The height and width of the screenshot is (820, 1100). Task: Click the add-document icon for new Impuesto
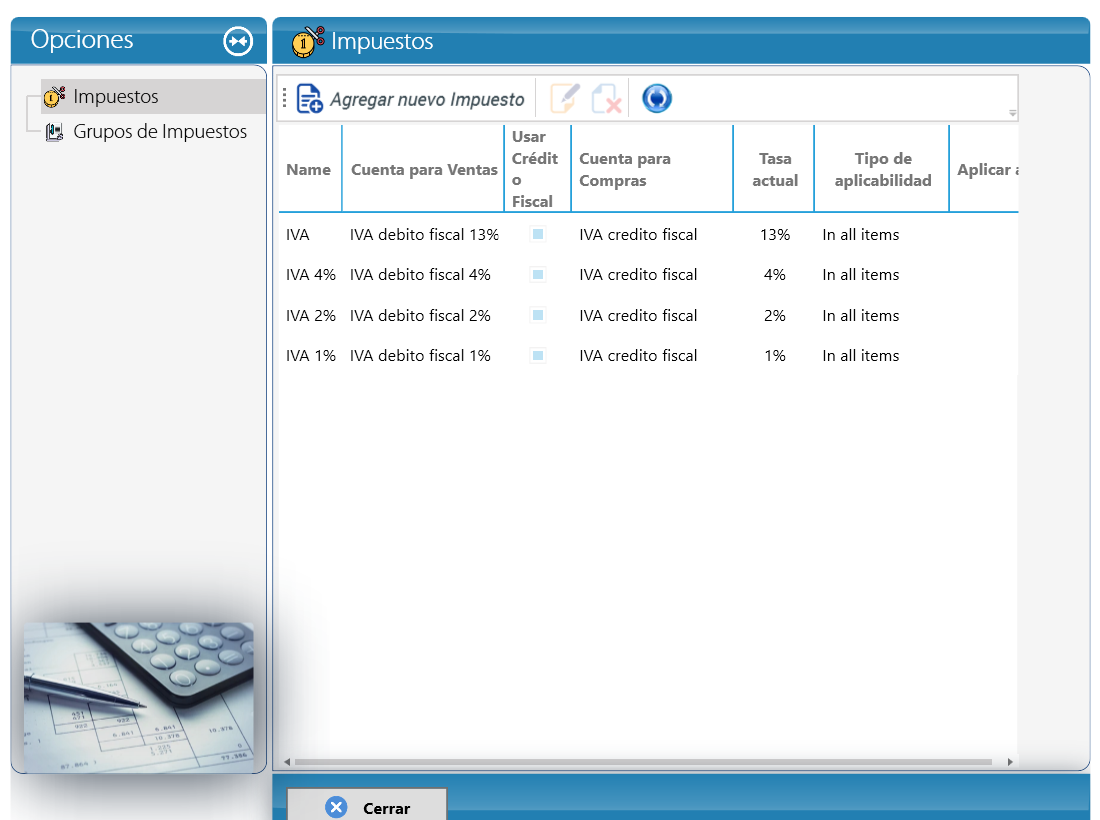(x=309, y=98)
